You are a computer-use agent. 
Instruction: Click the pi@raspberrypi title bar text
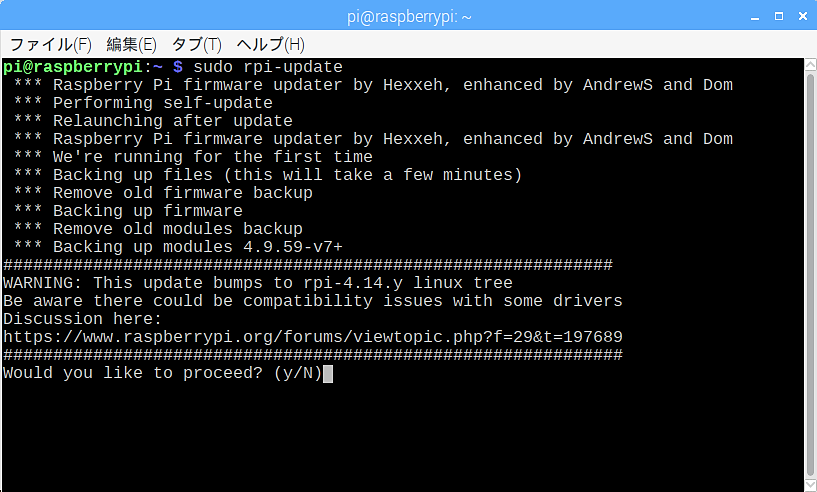pos(409,17)
